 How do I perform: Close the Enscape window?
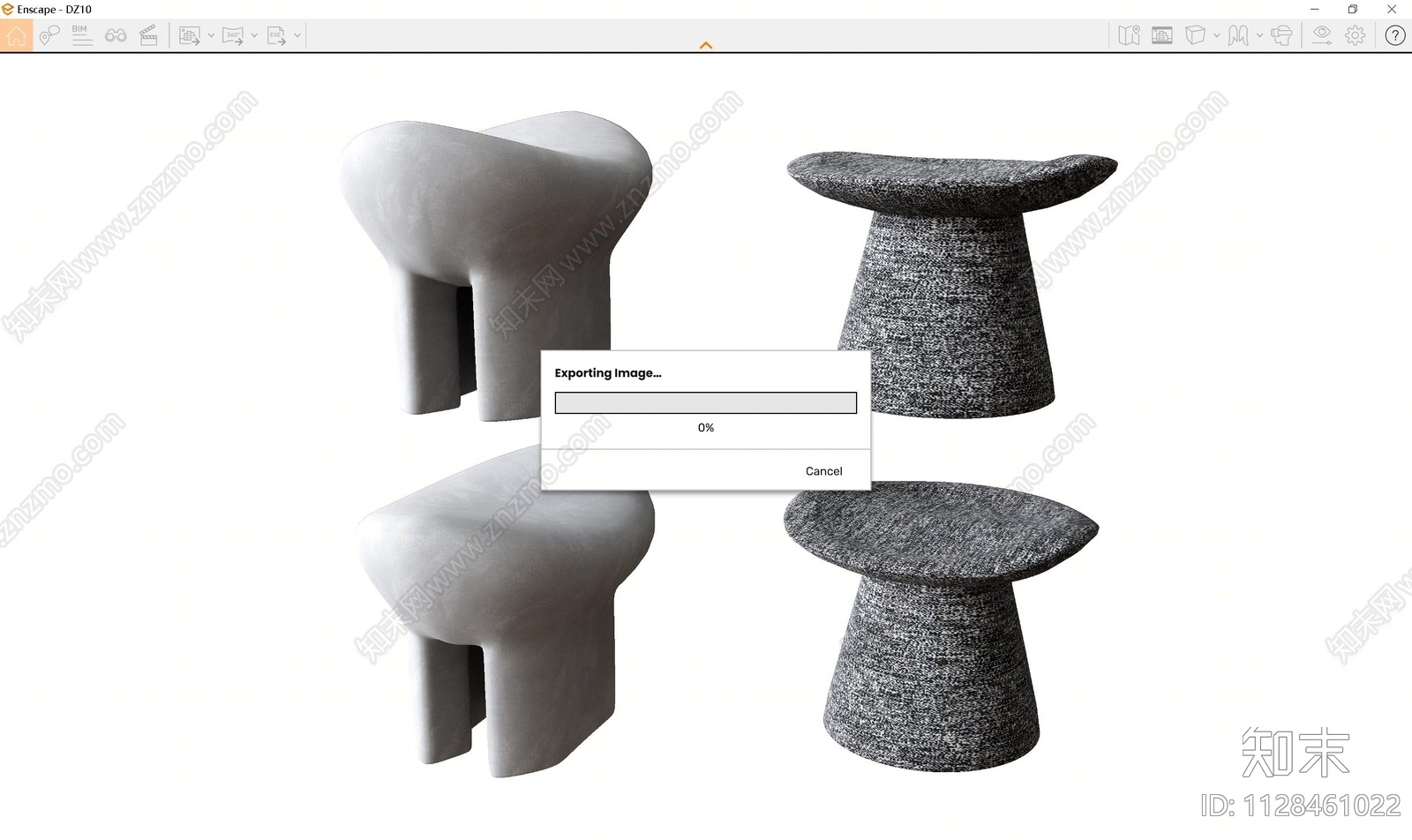[x=1392, y=9]
